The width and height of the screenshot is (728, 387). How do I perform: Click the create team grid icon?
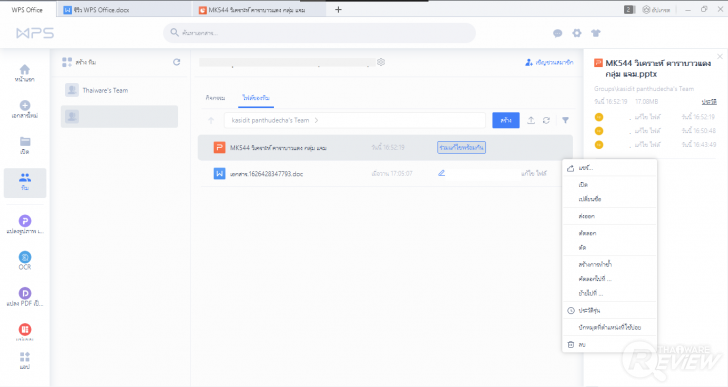tap(67, 62)
